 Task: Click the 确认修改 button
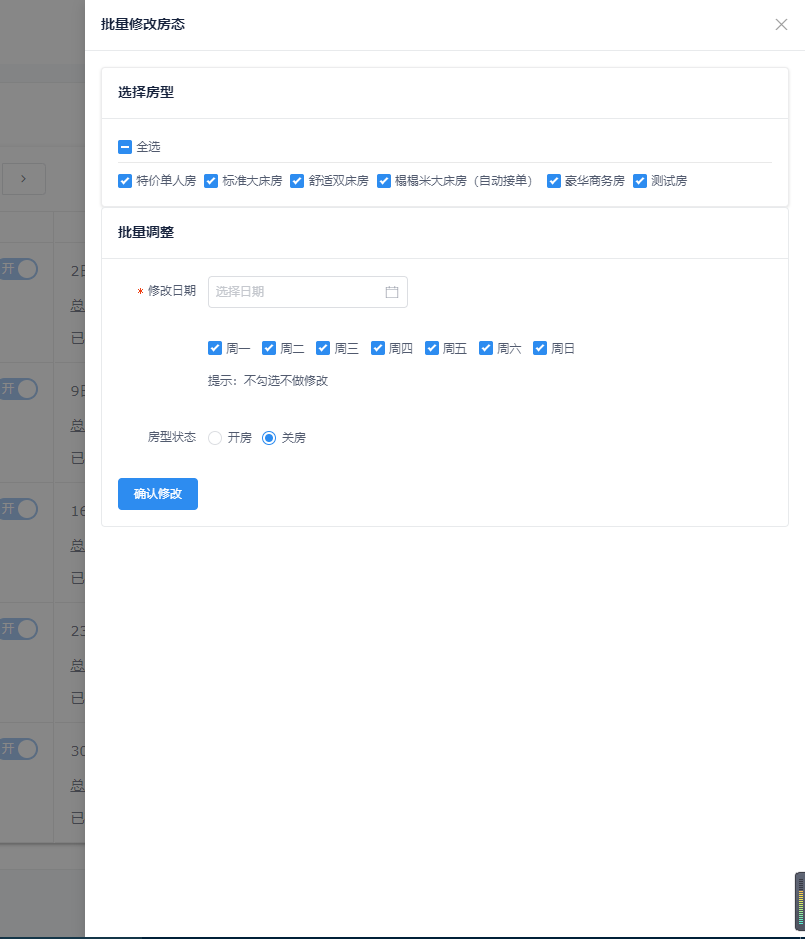pos(158,494)
